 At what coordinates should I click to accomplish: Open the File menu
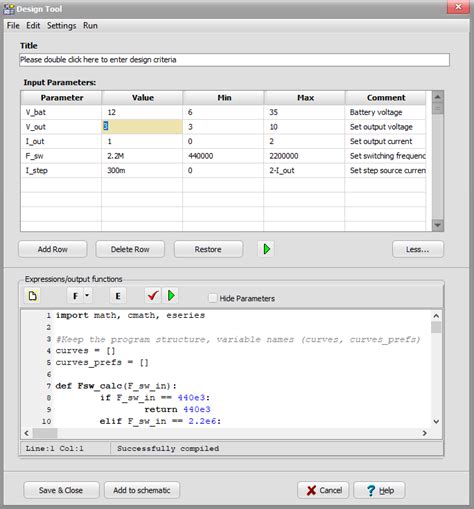13,26
